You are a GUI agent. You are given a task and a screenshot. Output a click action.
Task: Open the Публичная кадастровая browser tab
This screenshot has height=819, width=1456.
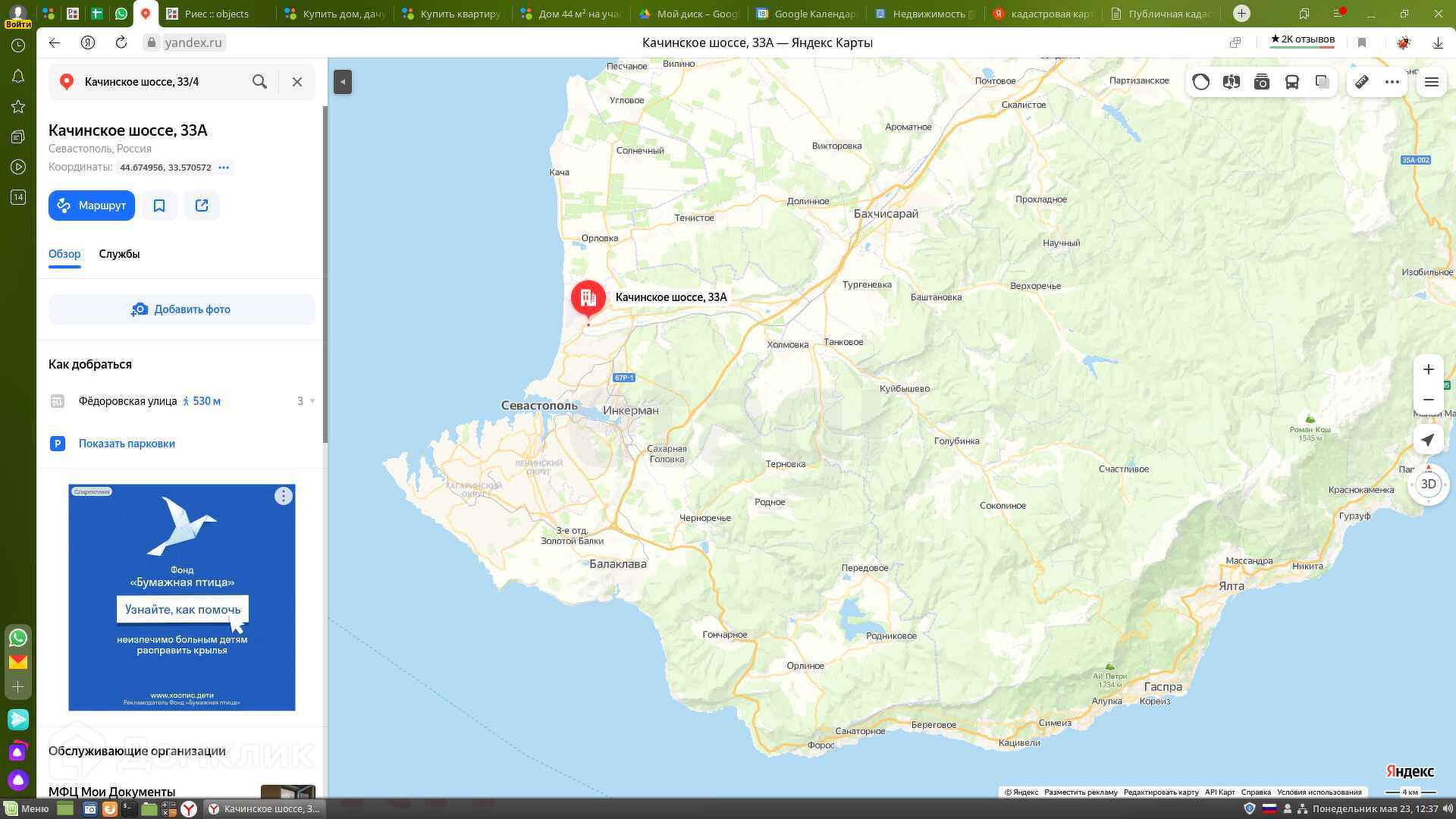click(x=1160, y=14)
